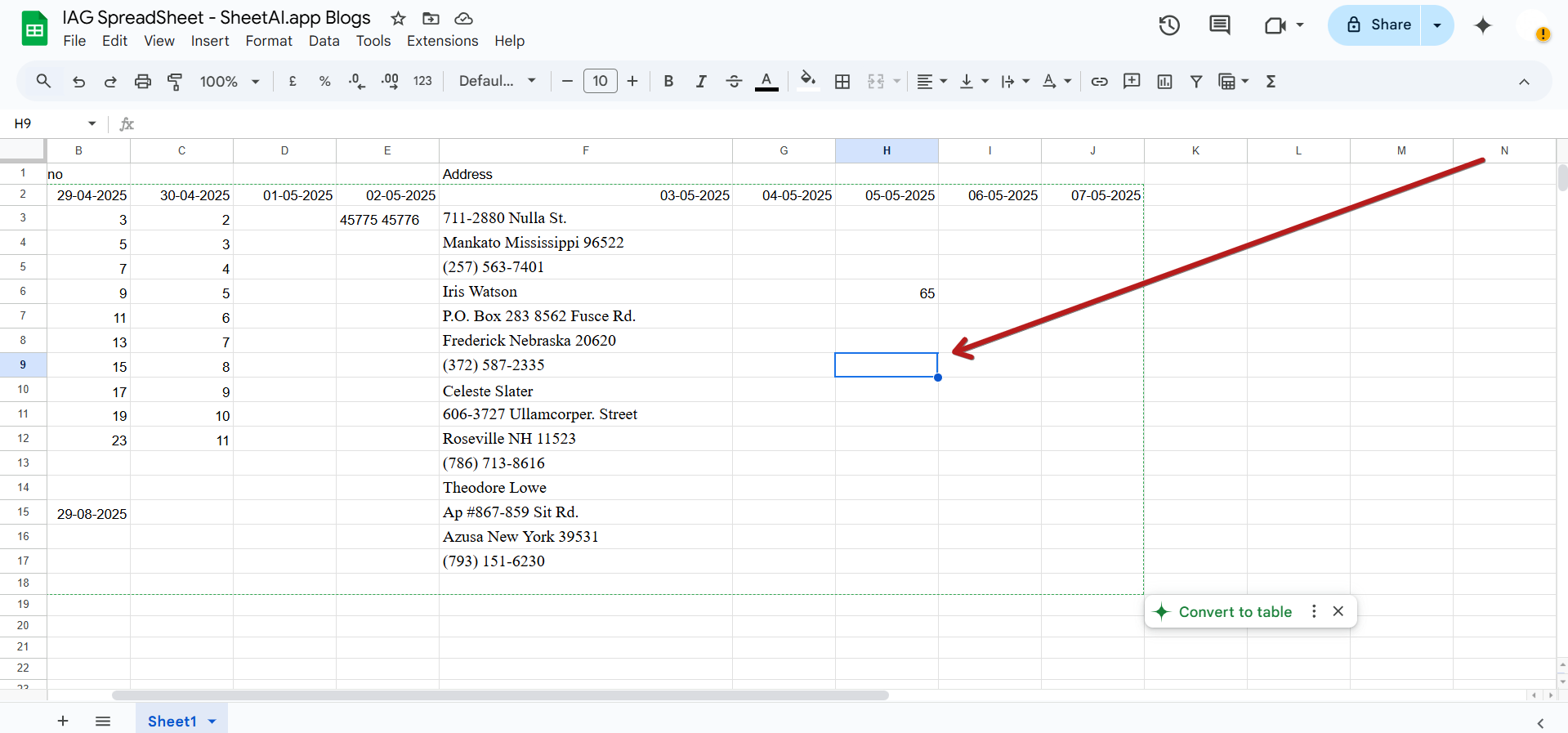Image resolution: width=1568 pixels, height=733 pixels.
Task: Open the text color underlined A picker
Action: [766, 81]
